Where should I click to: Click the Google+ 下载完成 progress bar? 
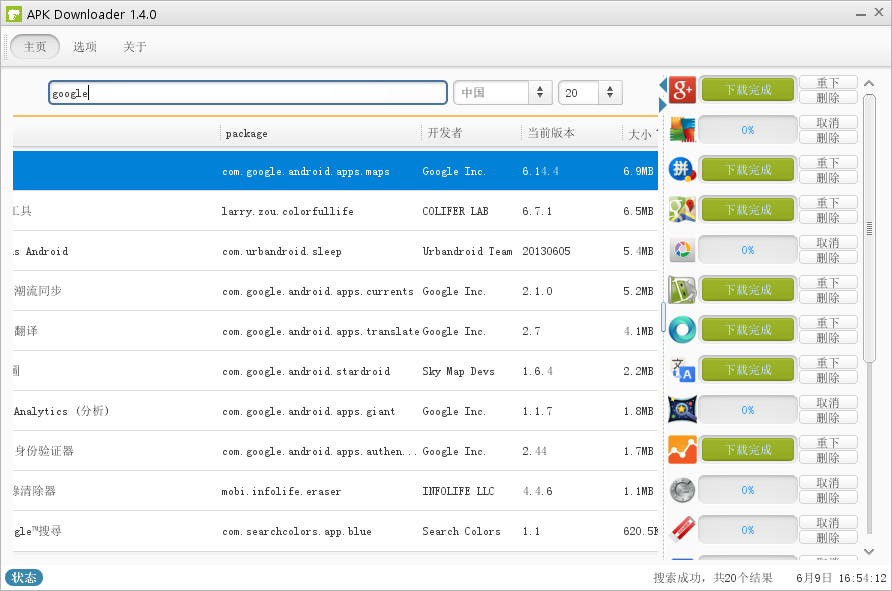(748, 90)
